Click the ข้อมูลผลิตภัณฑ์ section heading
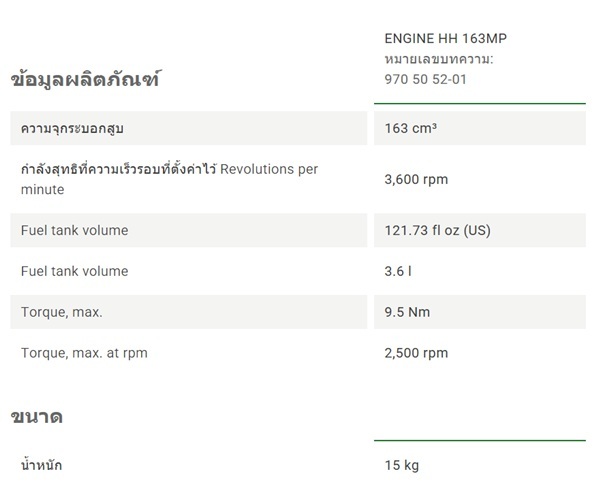This screenshot has height=501, width=600. (84, 79)
